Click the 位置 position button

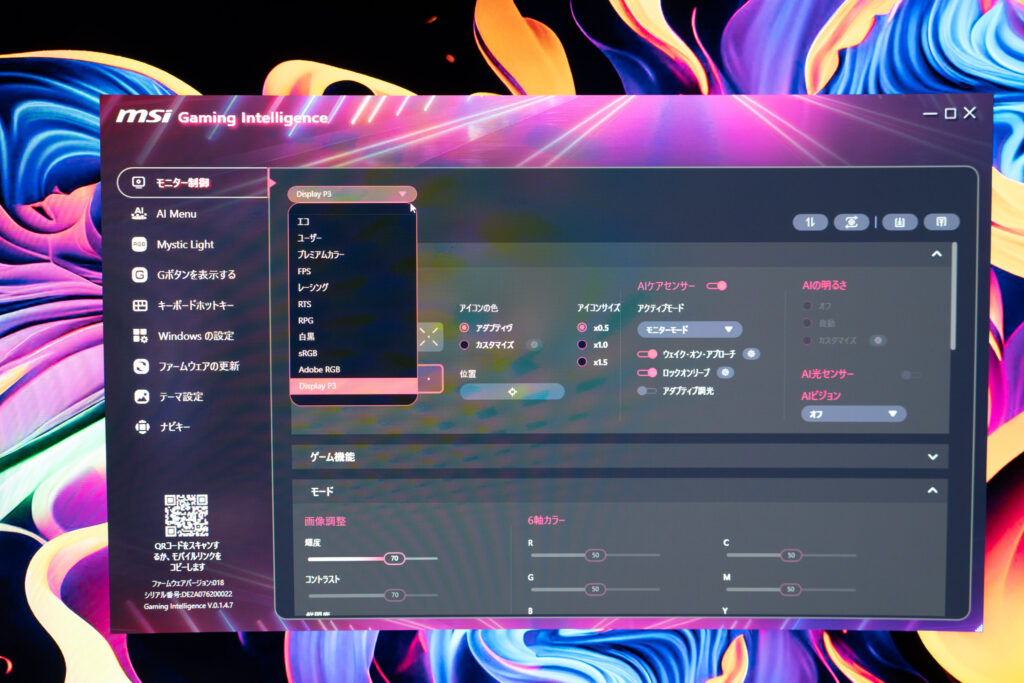coord(512,392)
